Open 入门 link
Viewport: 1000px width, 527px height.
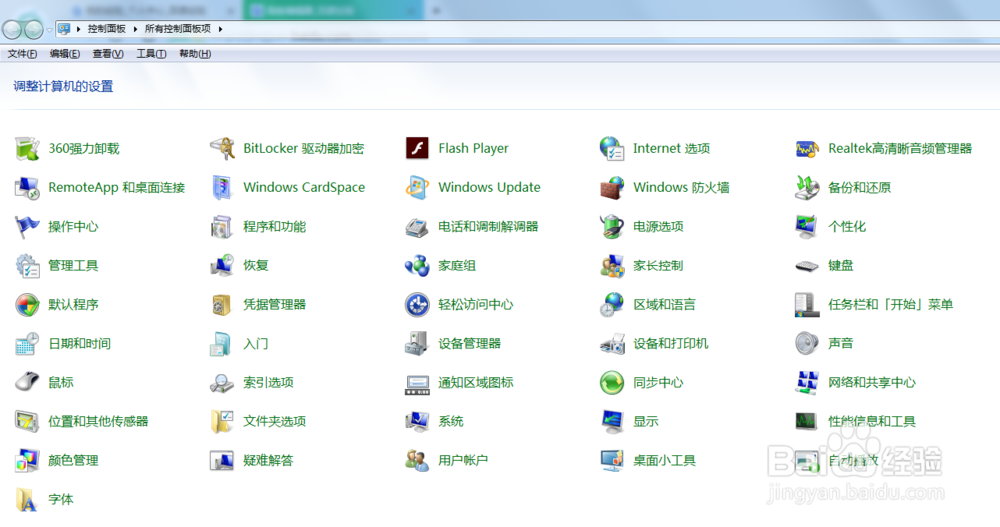pos(256,344)
